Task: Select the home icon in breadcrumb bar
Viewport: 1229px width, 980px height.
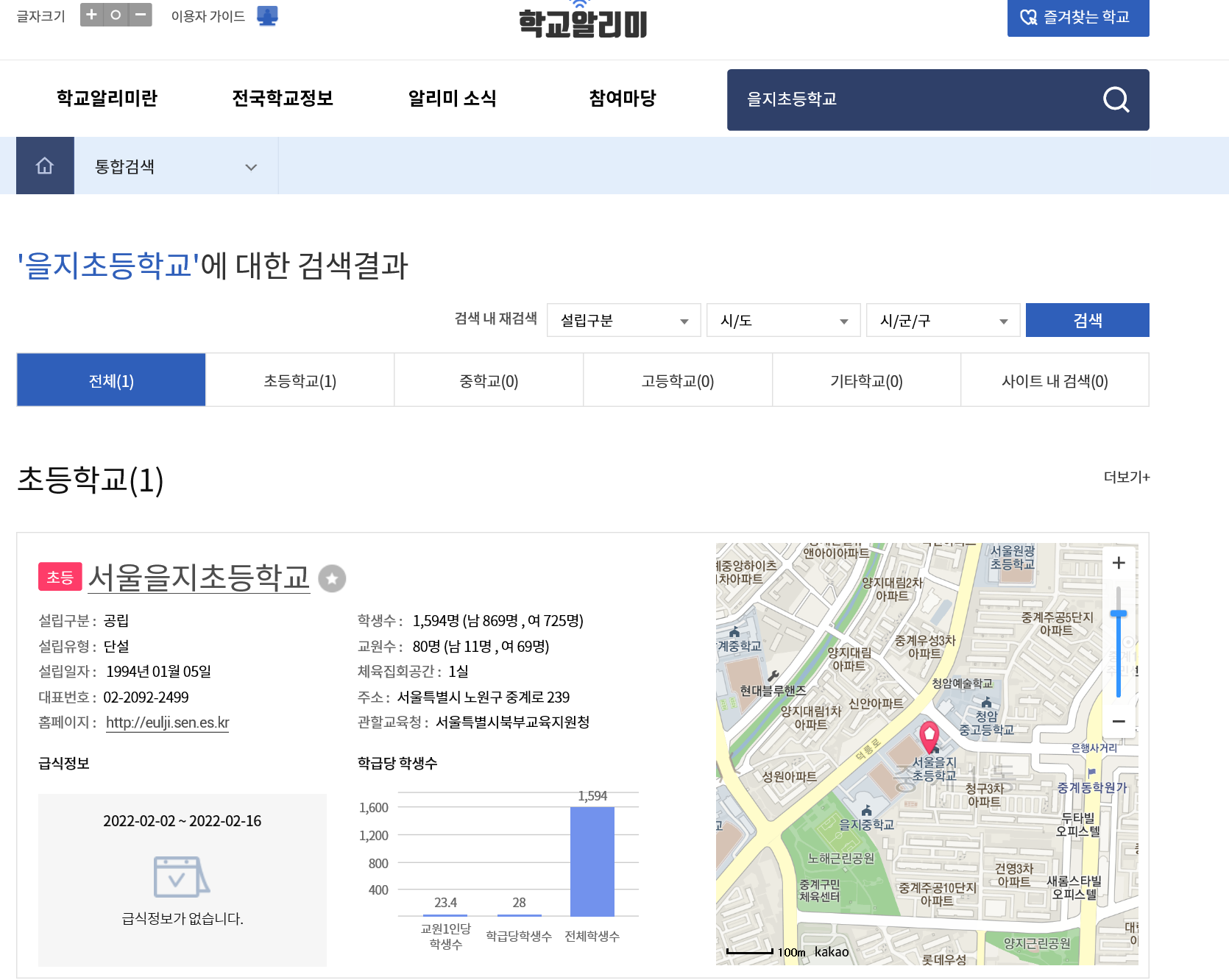Action: [45, 165]
